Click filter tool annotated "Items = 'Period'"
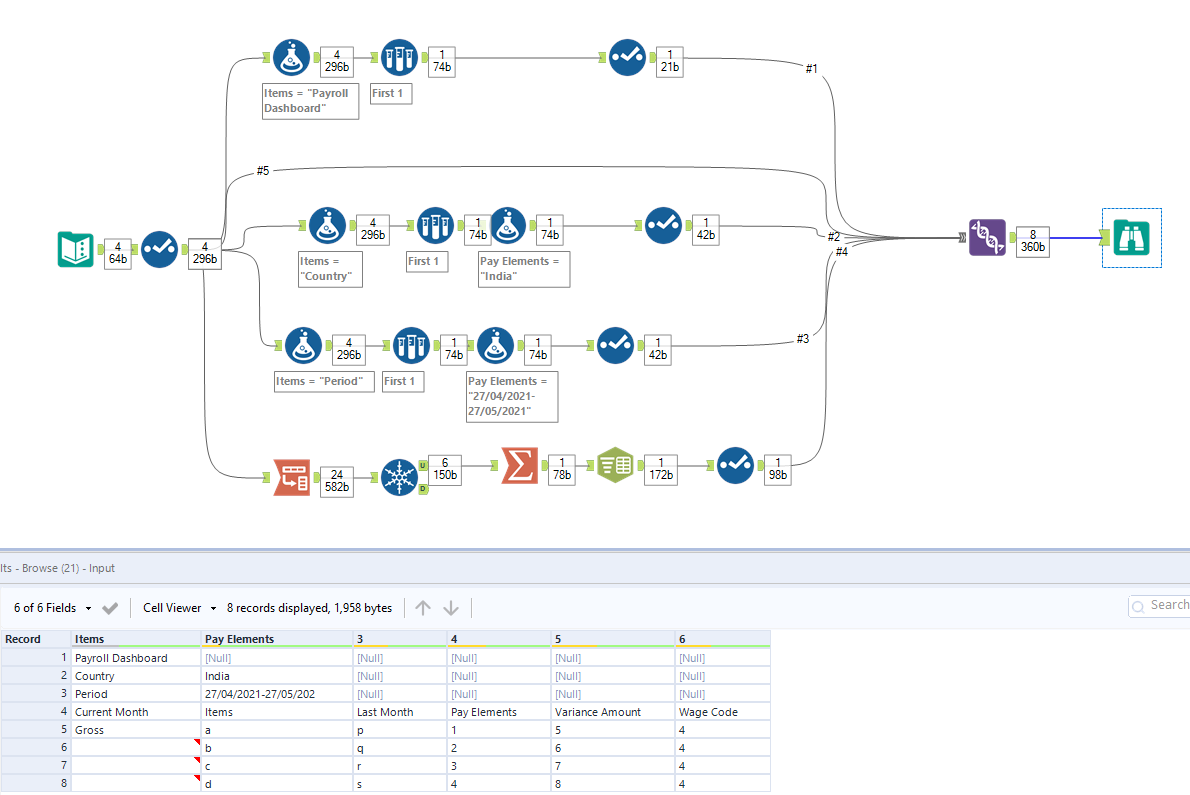Viewport: 1190px width, 795px height. (302, 345)
